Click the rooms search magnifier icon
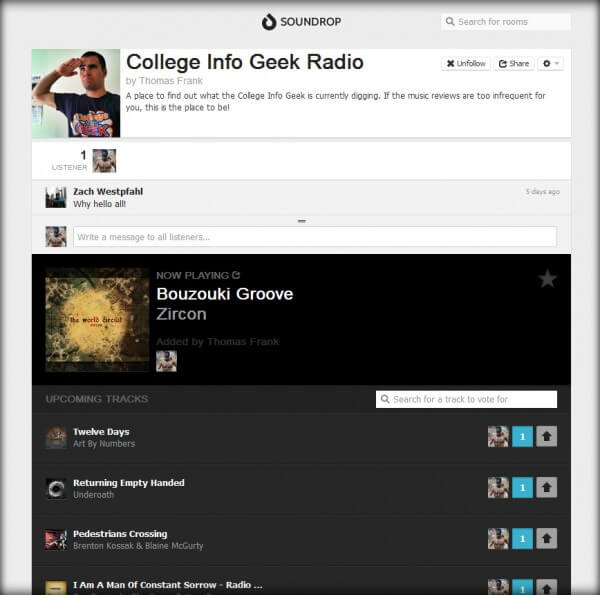This screenshot has width=600, height=595. coord(450,21)
